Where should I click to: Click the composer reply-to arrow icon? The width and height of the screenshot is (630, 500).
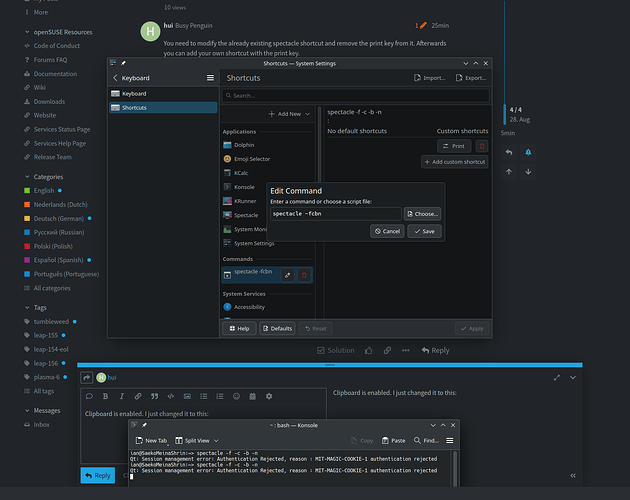[87, 377]
